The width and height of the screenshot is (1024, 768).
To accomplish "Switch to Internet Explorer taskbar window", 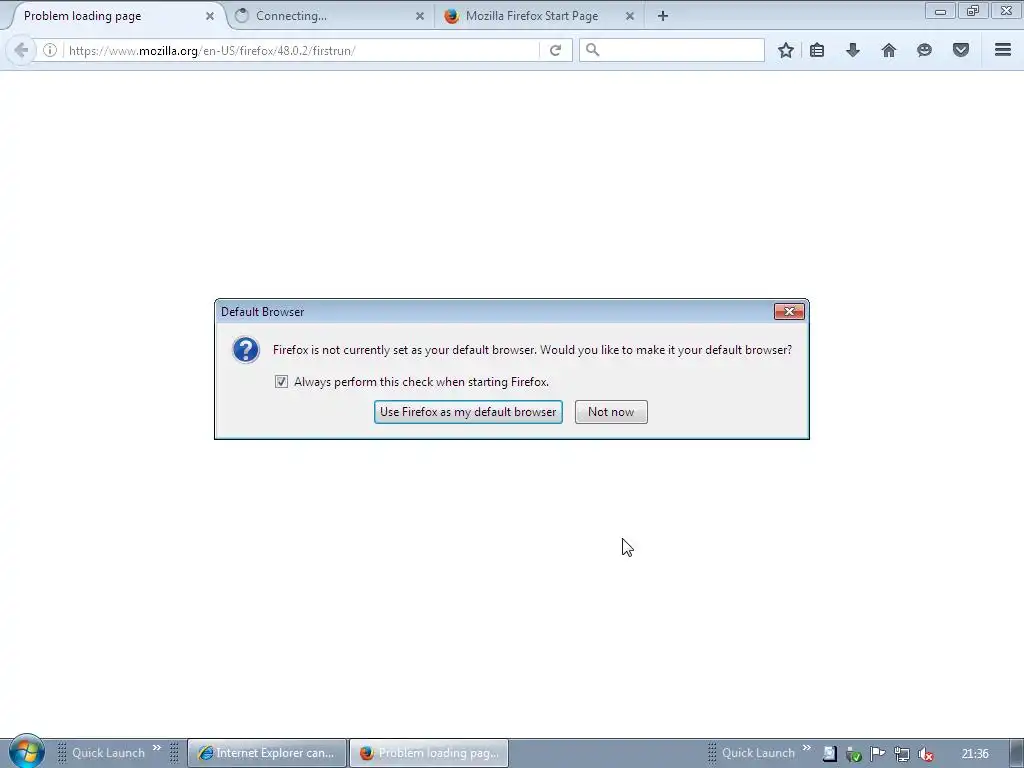I will 267,753.
